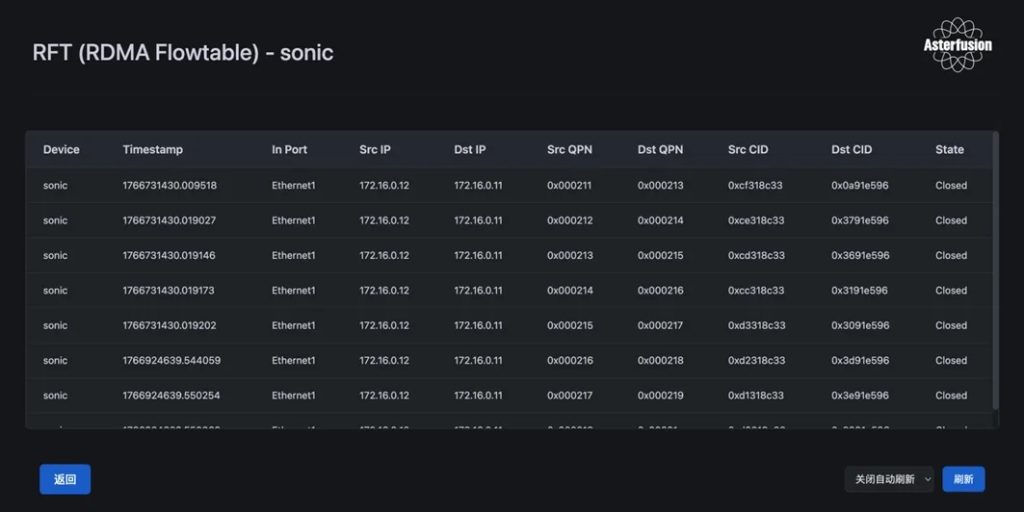
Task: Select row with timestamp 1766731430.019202
Action: (169, 325)
